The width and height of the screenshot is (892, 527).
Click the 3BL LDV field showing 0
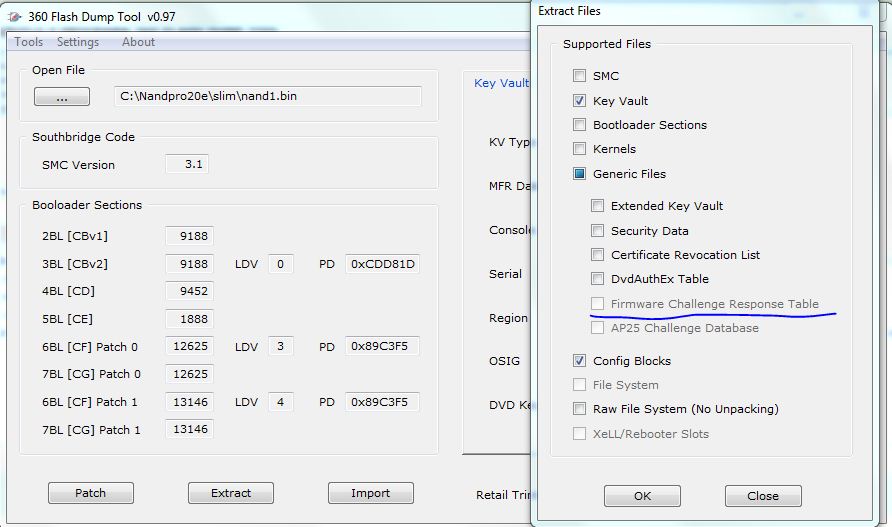pos(280,264)
